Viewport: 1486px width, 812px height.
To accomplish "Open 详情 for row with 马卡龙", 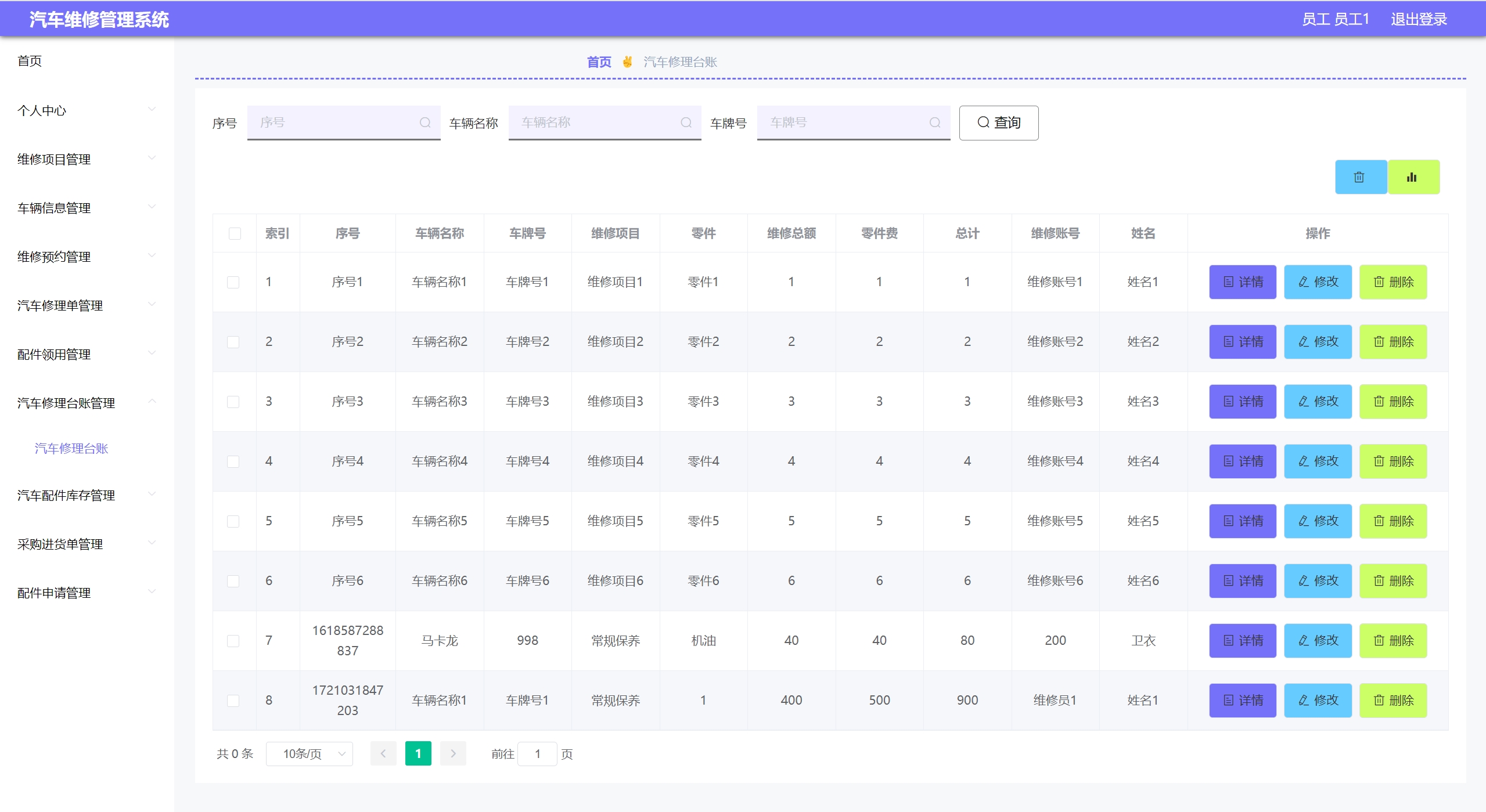I will point(1242,640).
